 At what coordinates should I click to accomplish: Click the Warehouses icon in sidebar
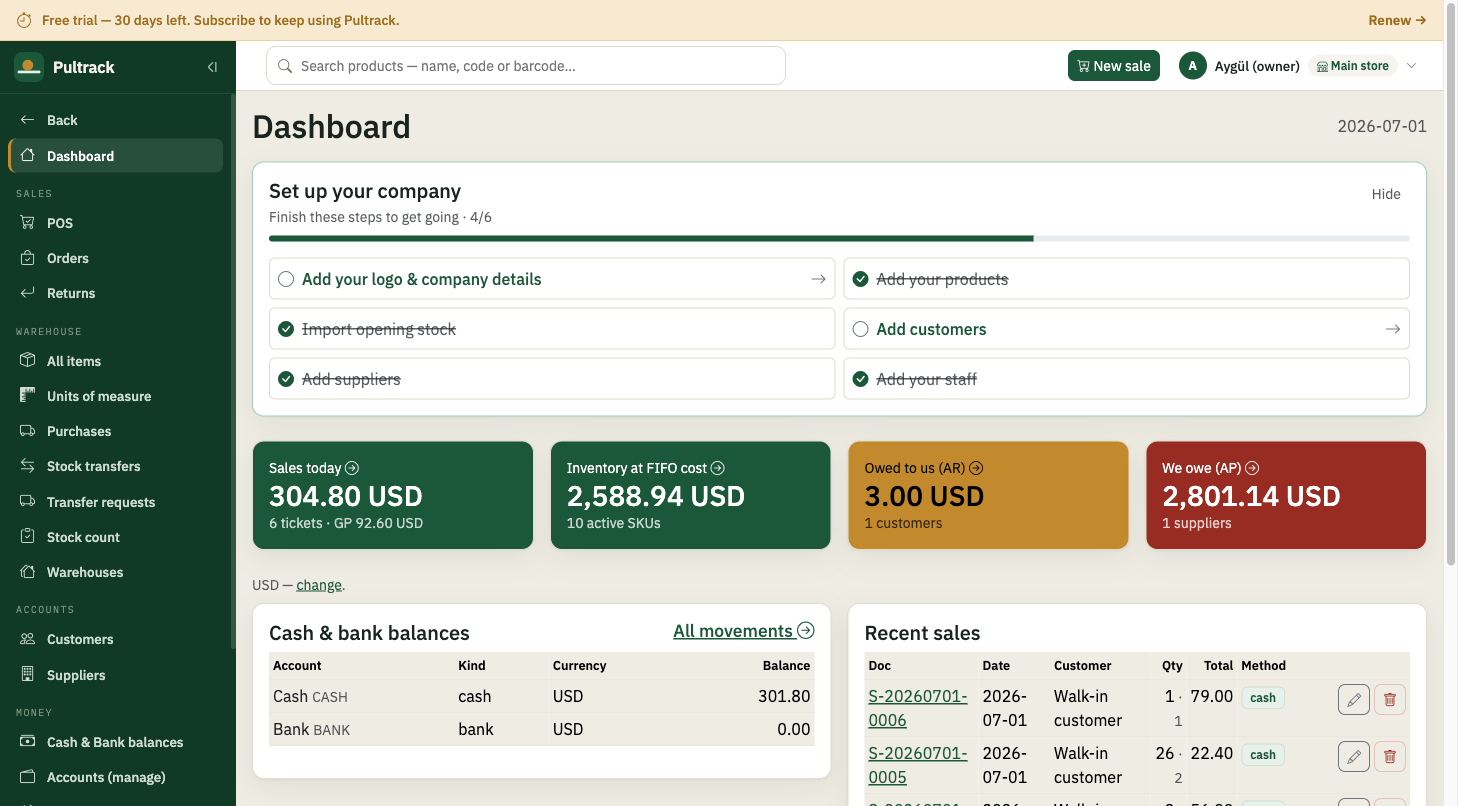28,572
